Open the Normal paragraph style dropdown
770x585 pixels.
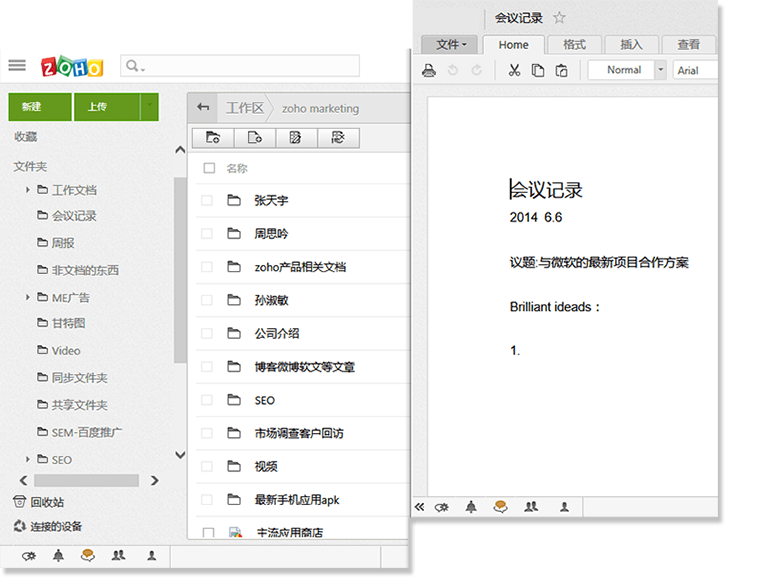[x=661, y=70]
